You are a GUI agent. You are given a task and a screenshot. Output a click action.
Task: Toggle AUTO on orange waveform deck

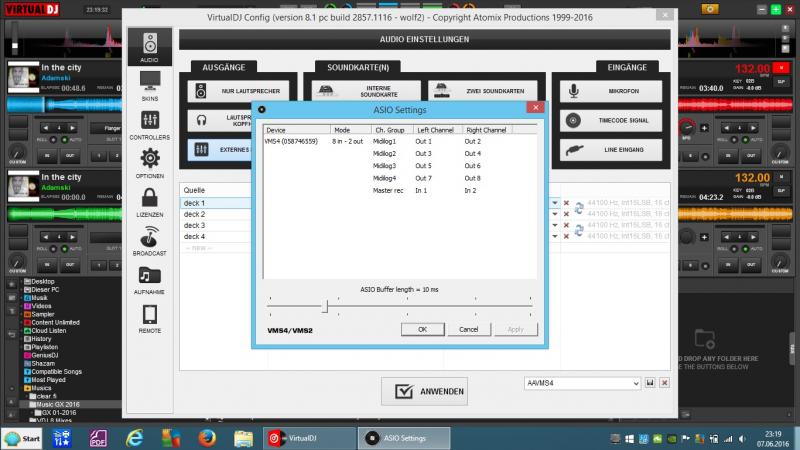point(745,249)
